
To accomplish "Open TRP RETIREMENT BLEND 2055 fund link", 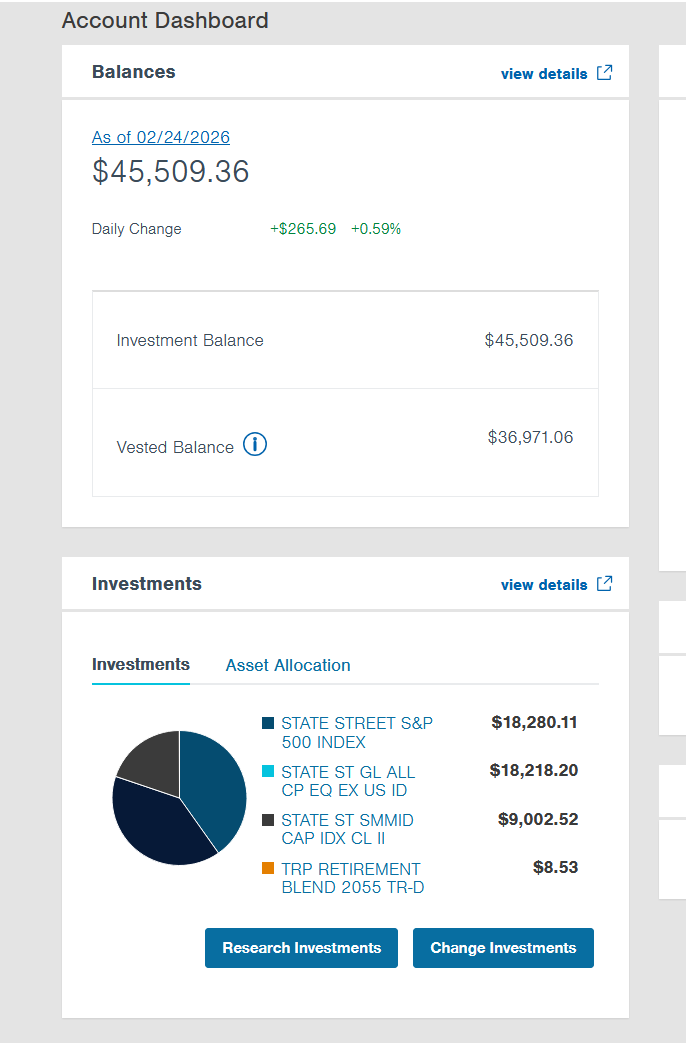I will [x=352, y=878].
